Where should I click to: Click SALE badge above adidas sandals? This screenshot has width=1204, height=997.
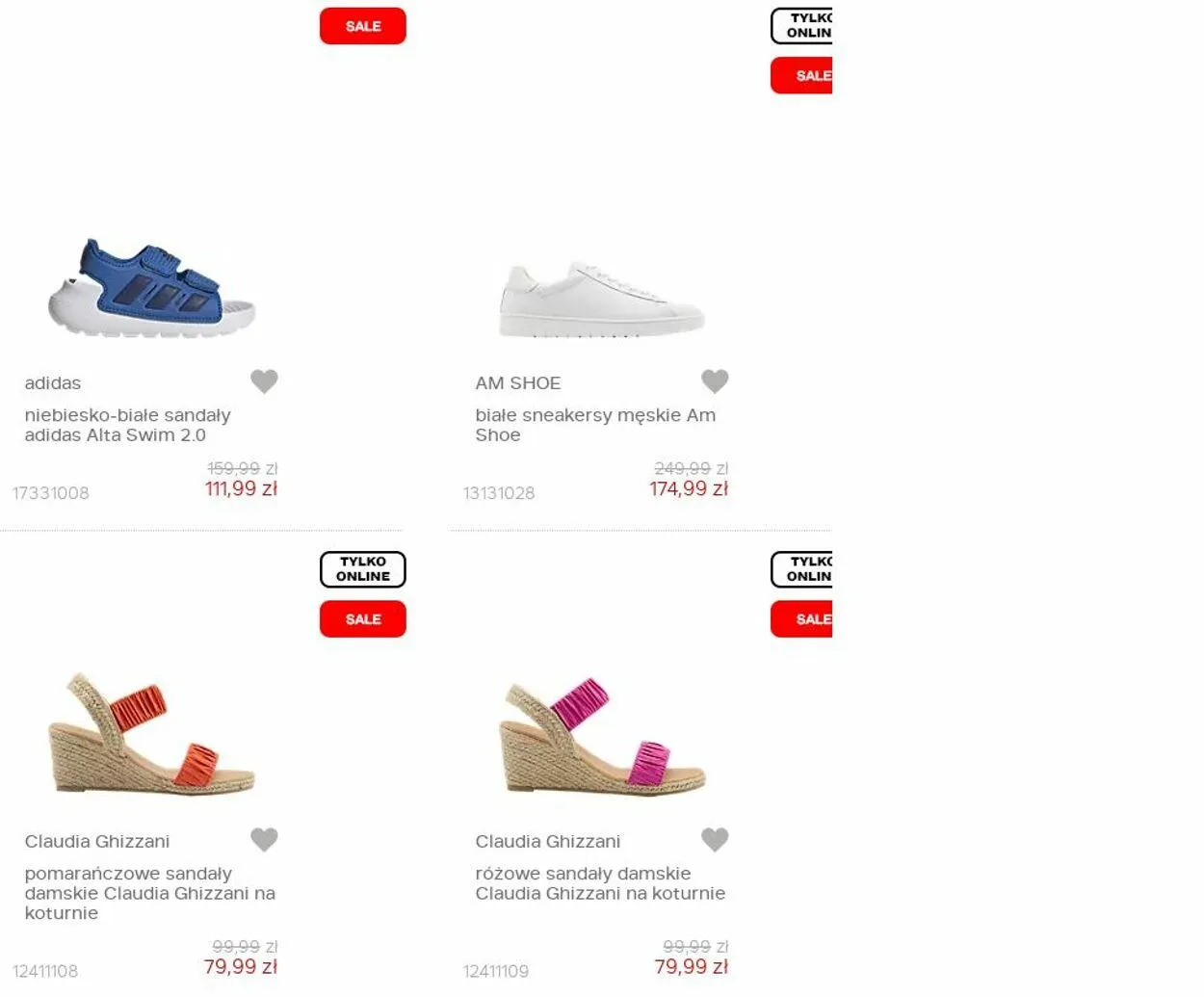(x=363, y=26)
